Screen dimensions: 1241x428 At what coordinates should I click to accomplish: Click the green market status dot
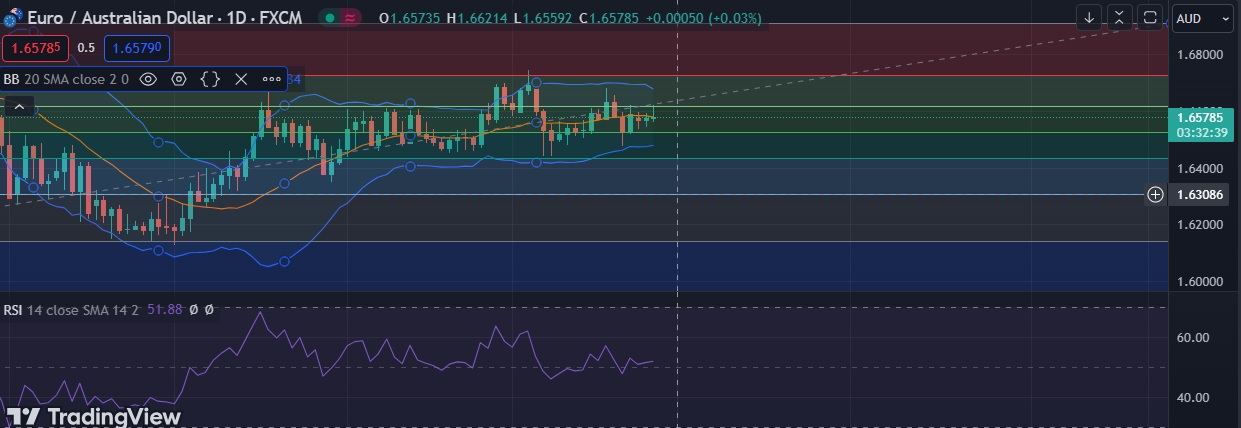coord(329,18)
